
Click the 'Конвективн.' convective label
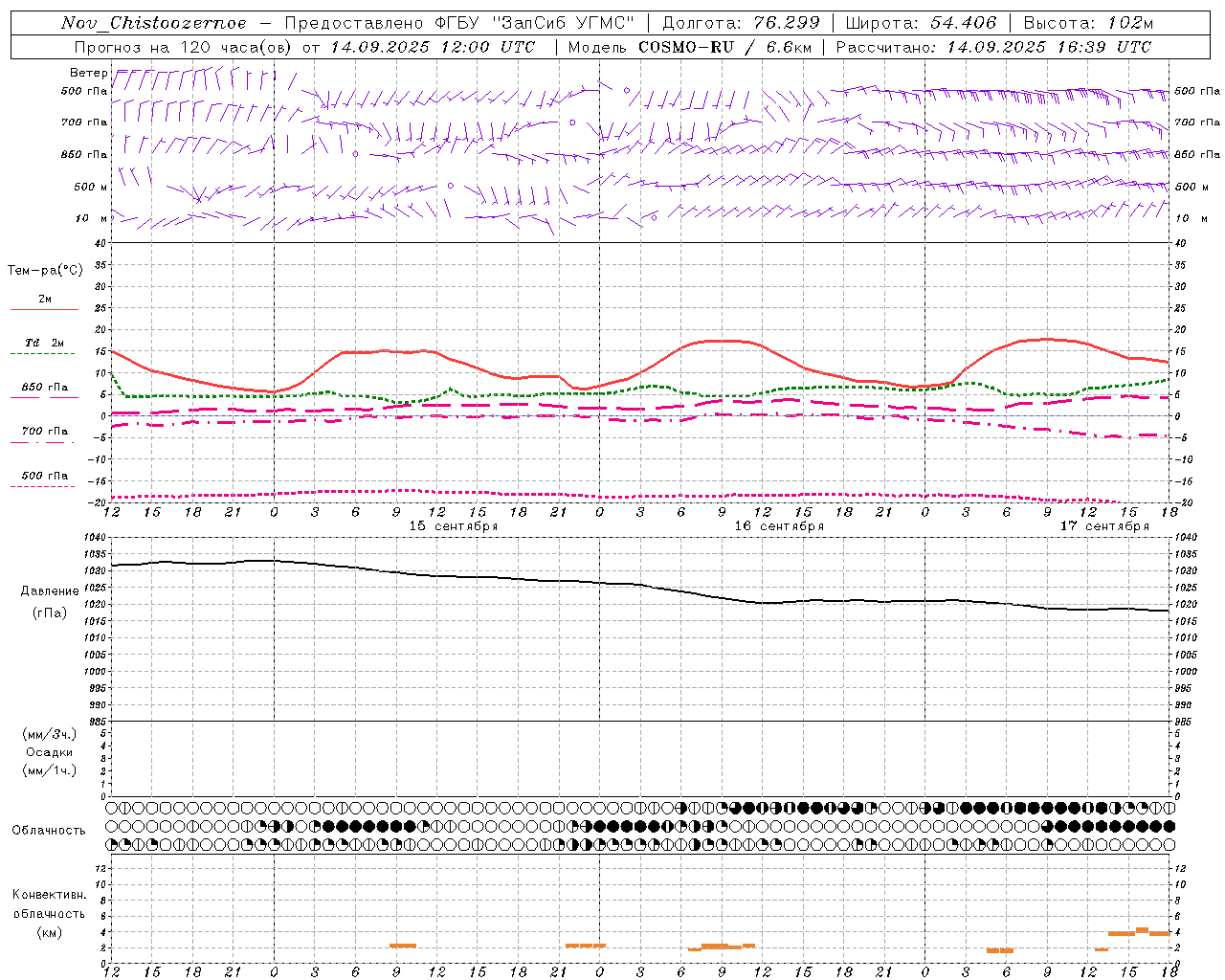click(49, 895)
